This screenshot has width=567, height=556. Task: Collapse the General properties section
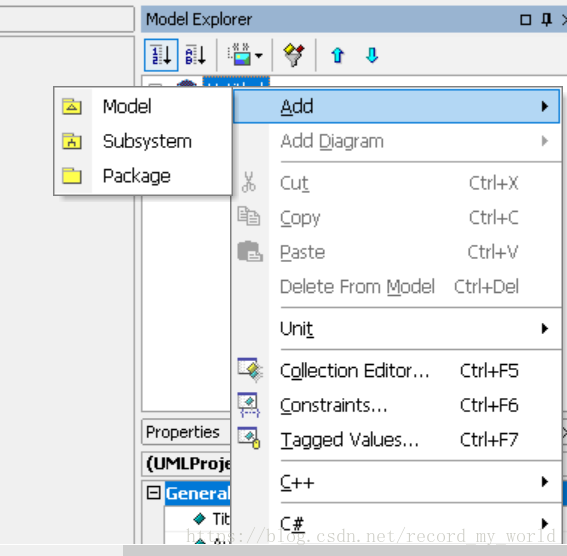(x=154, y=493)
